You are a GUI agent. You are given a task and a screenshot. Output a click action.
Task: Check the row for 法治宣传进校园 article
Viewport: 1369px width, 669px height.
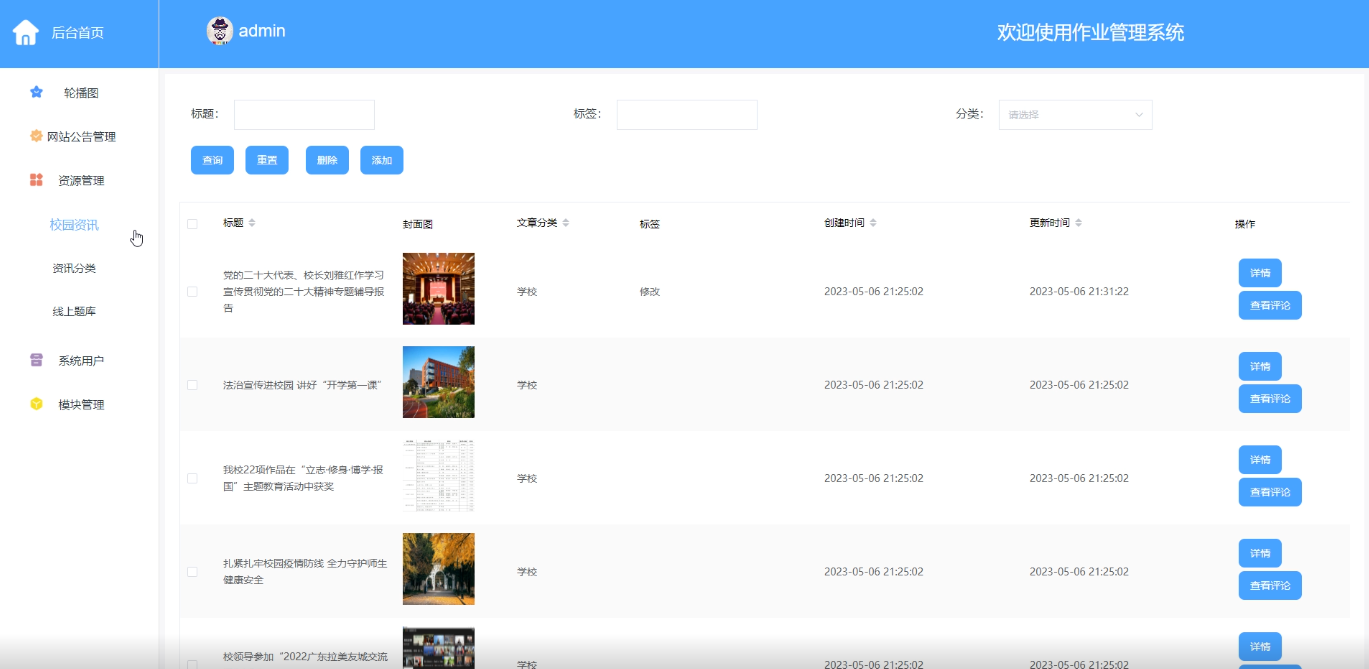click(x=192, y=385)
